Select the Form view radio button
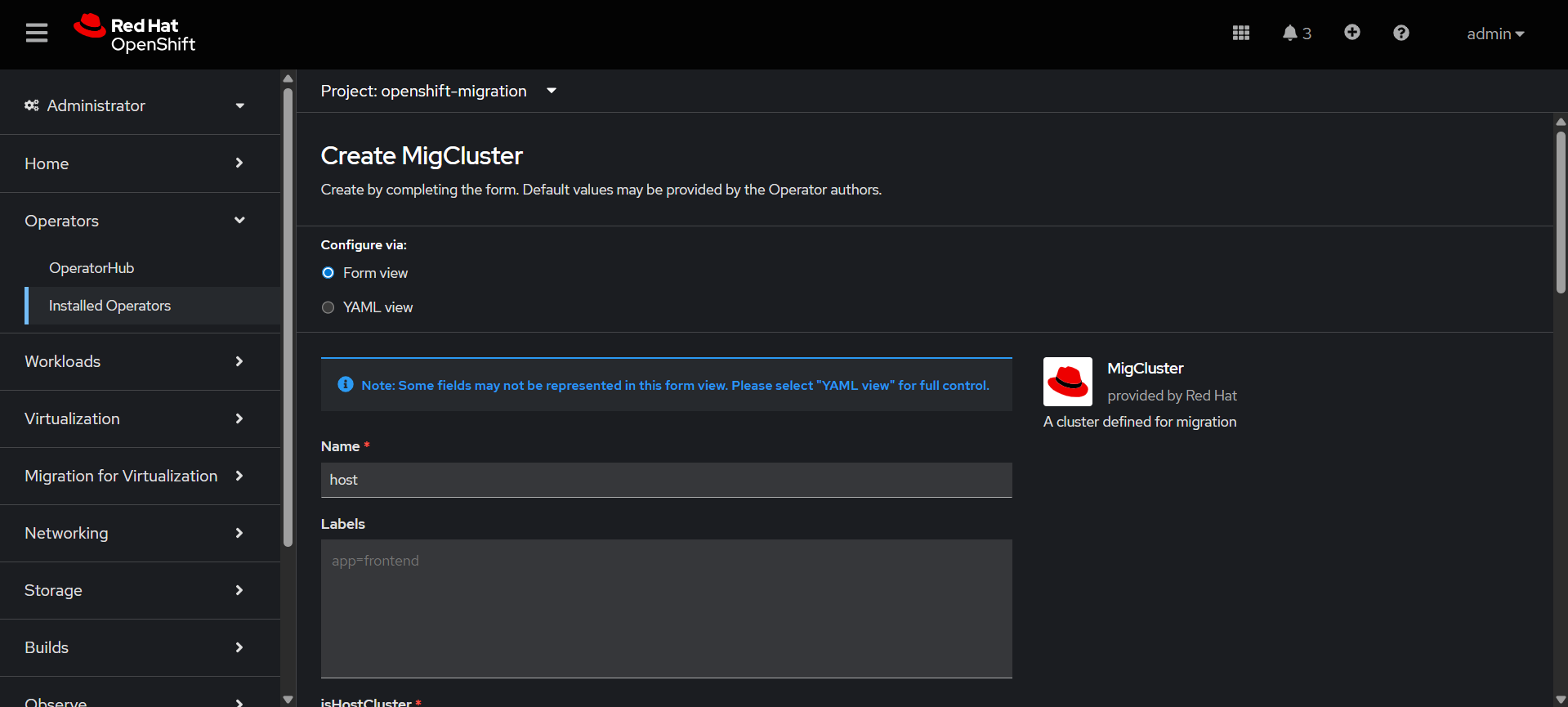1568x707 pixels. tap(328, 273)
